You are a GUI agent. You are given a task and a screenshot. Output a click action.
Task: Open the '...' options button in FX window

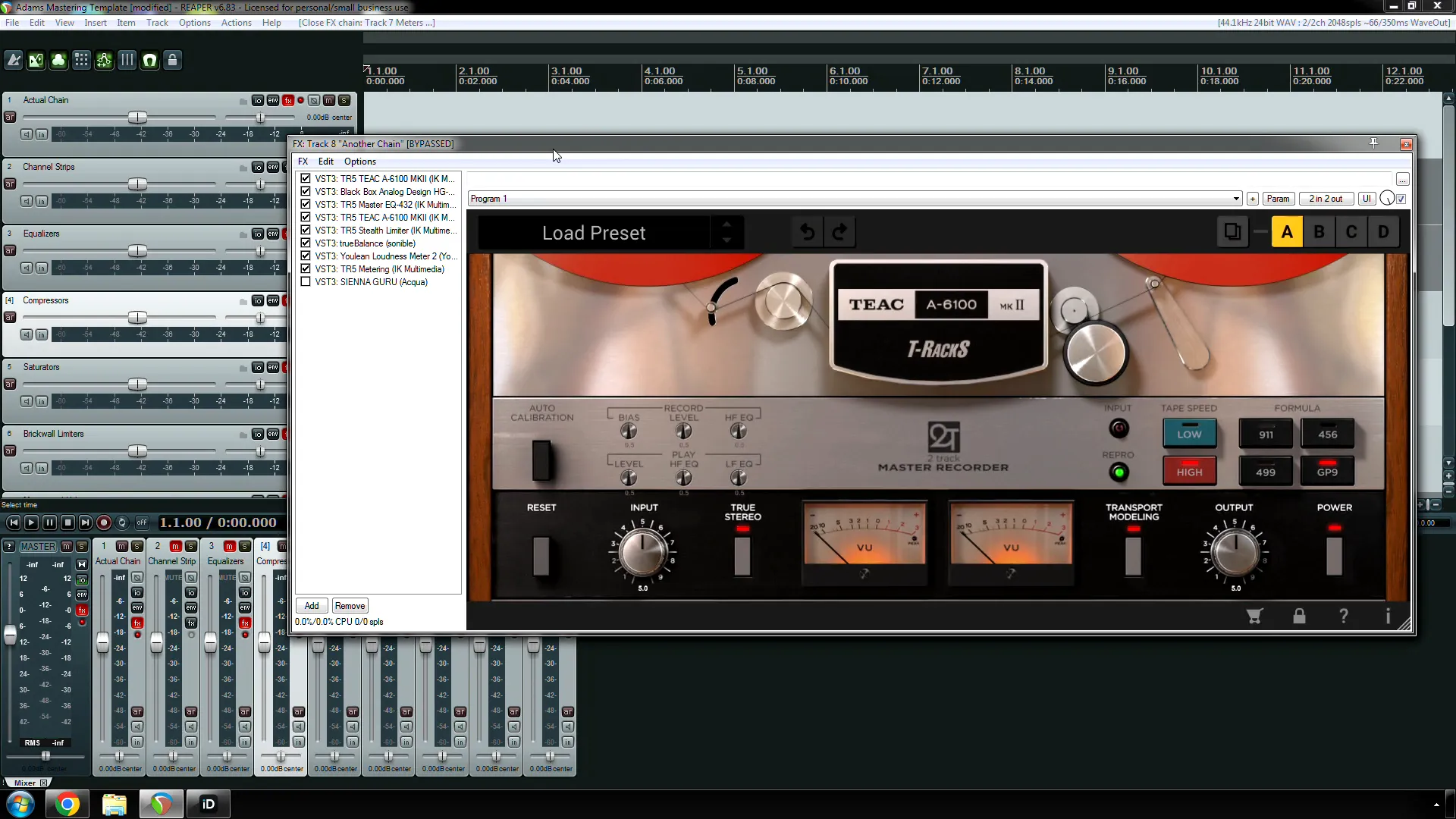1402,180
